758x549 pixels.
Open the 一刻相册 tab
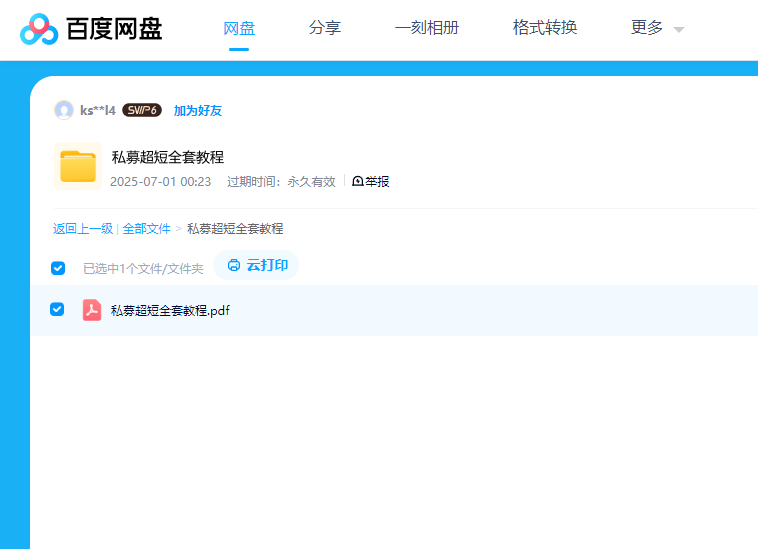427,28
